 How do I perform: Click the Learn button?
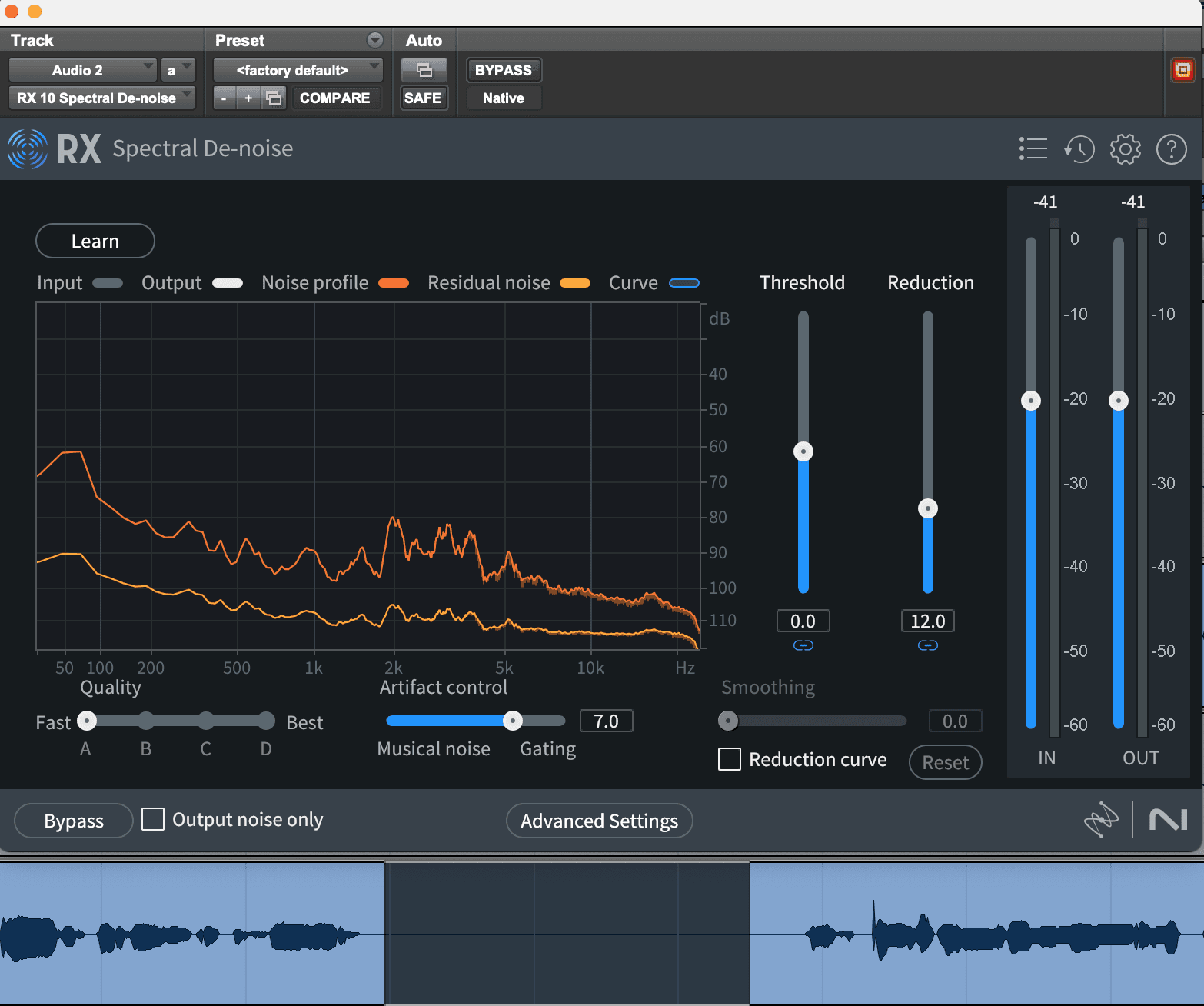click(95, 241)
